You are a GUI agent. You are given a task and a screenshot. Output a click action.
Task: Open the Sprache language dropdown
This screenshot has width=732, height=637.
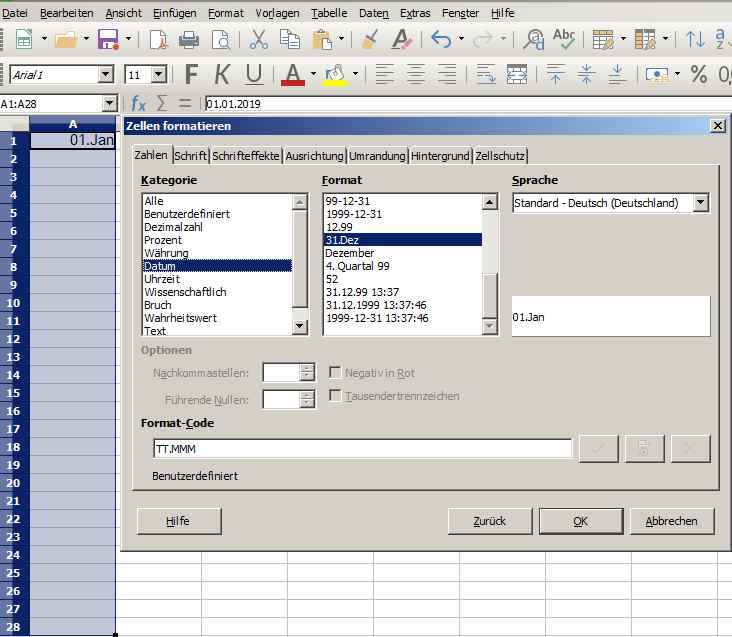point(700,203)
